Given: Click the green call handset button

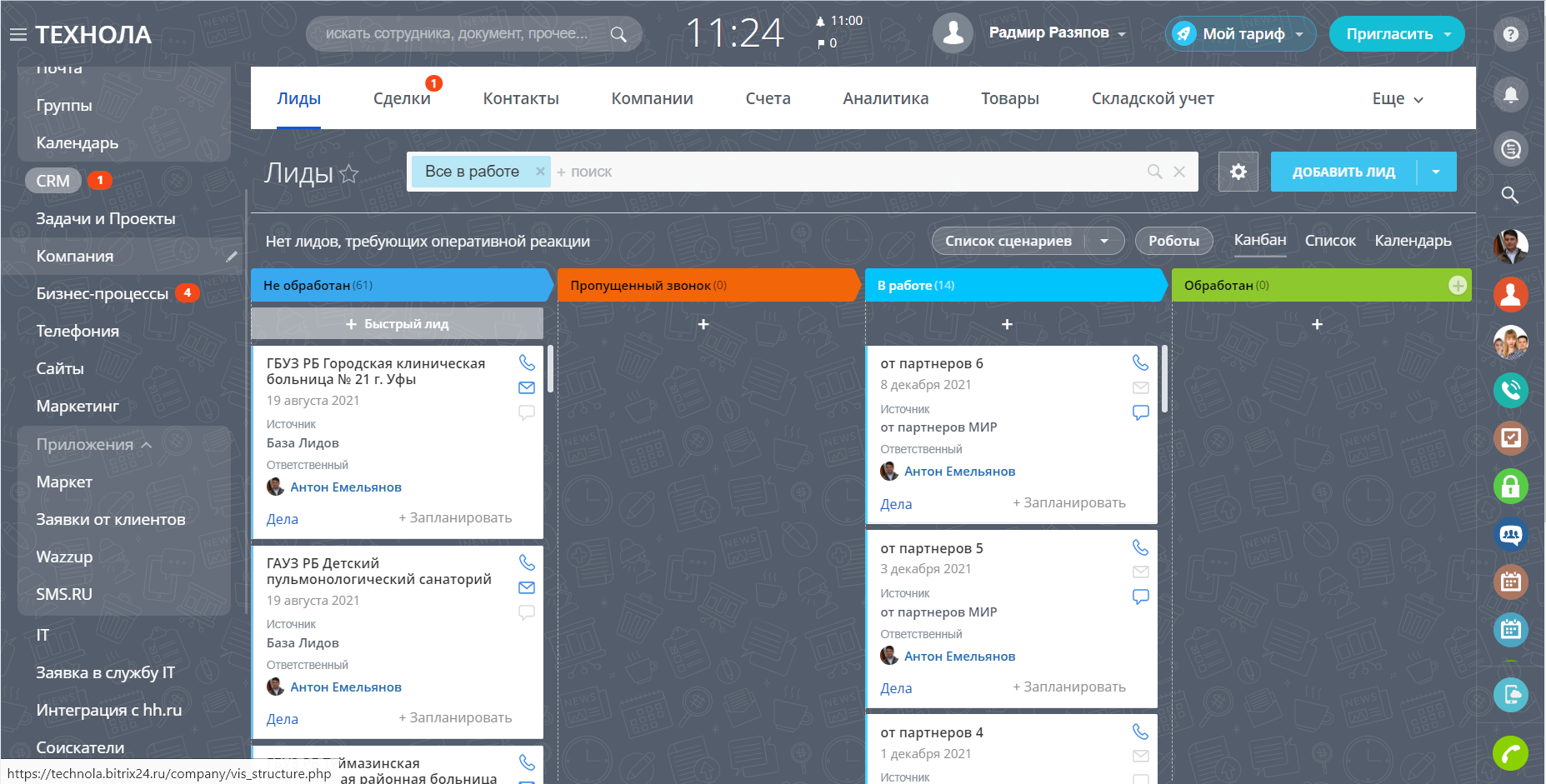Looking at the screenshot, I should tap(1511, 754).
